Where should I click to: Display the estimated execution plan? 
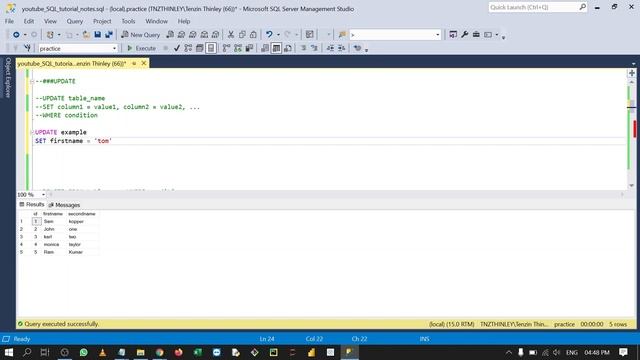click(188, 48)
